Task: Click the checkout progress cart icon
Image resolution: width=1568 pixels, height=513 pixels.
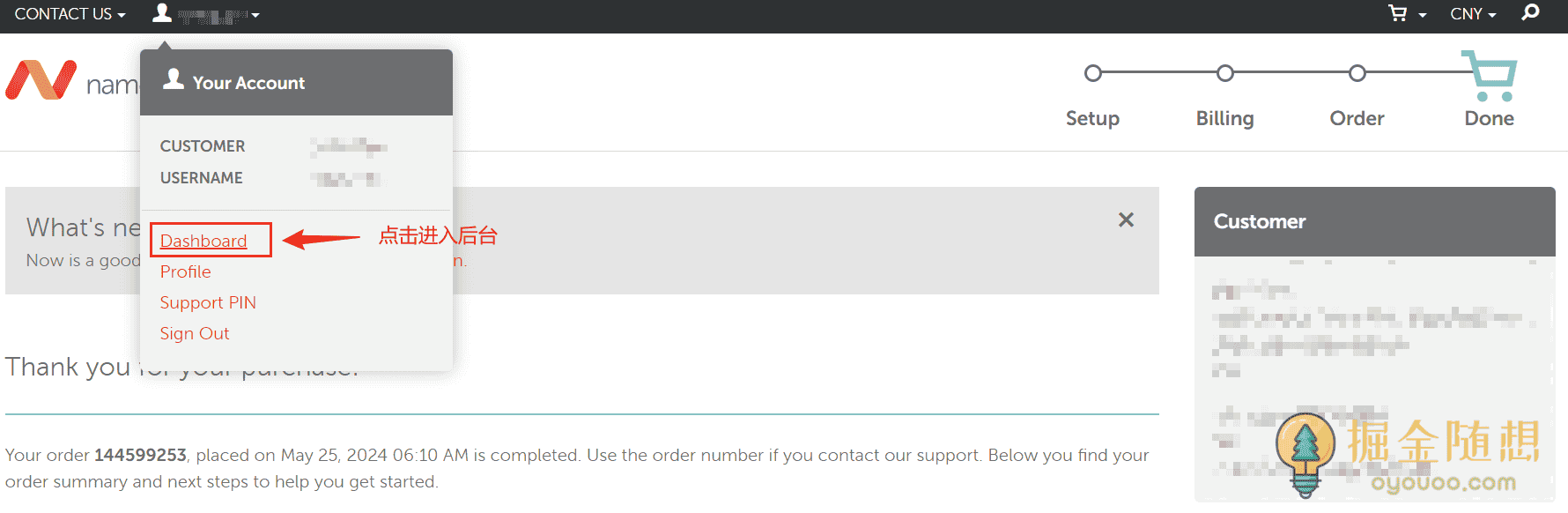Action: (1490, 76)
